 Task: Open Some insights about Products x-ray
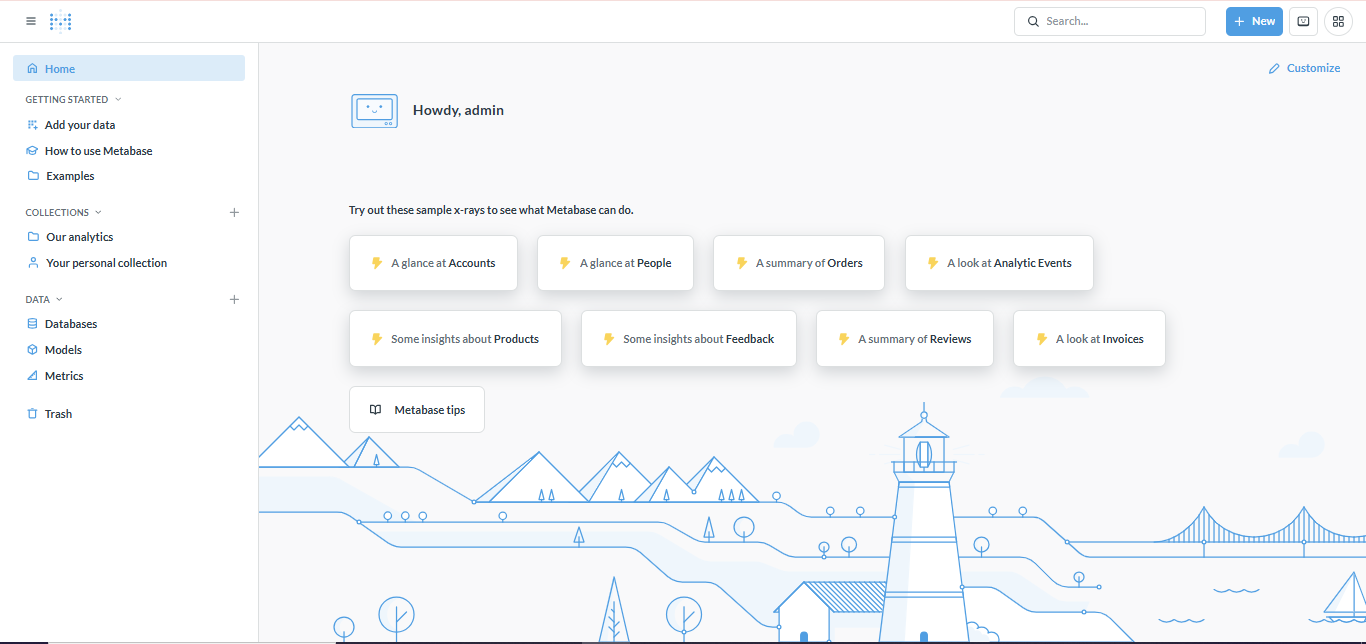(x=455, y=339)
